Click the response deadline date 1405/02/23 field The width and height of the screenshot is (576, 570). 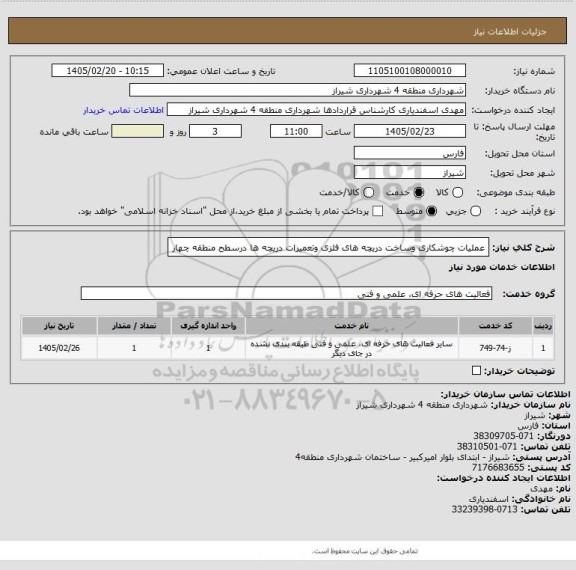click(410, 131)
